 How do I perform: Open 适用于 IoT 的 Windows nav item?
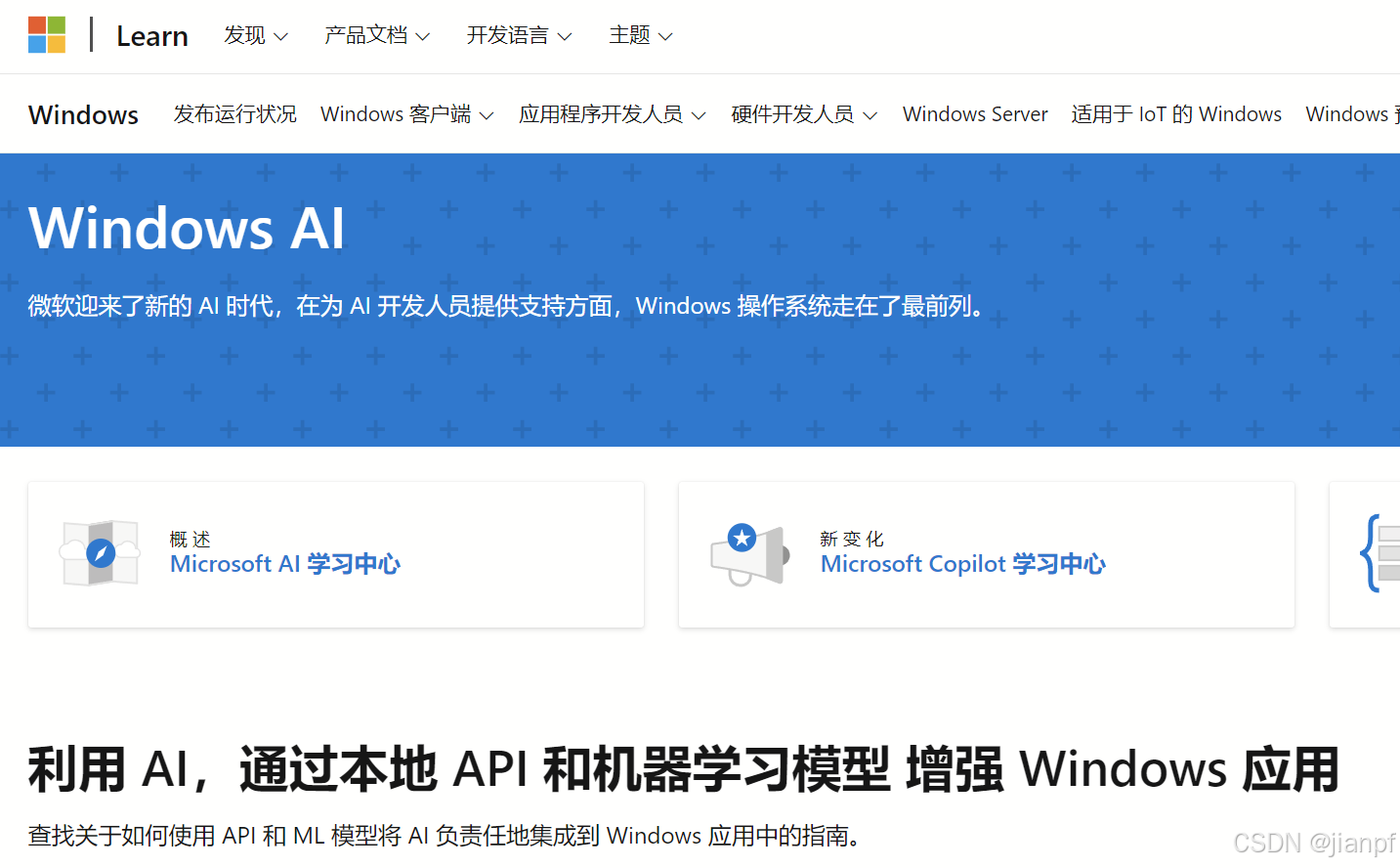1176,114
